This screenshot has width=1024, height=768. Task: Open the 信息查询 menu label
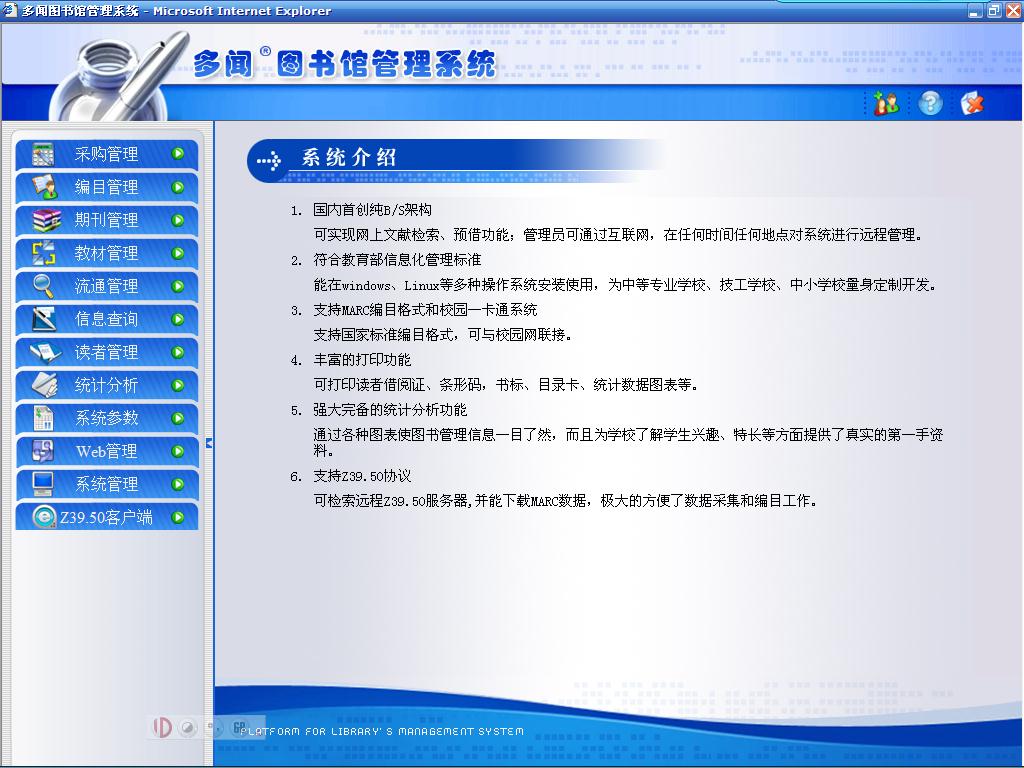[x=106, y=319]
